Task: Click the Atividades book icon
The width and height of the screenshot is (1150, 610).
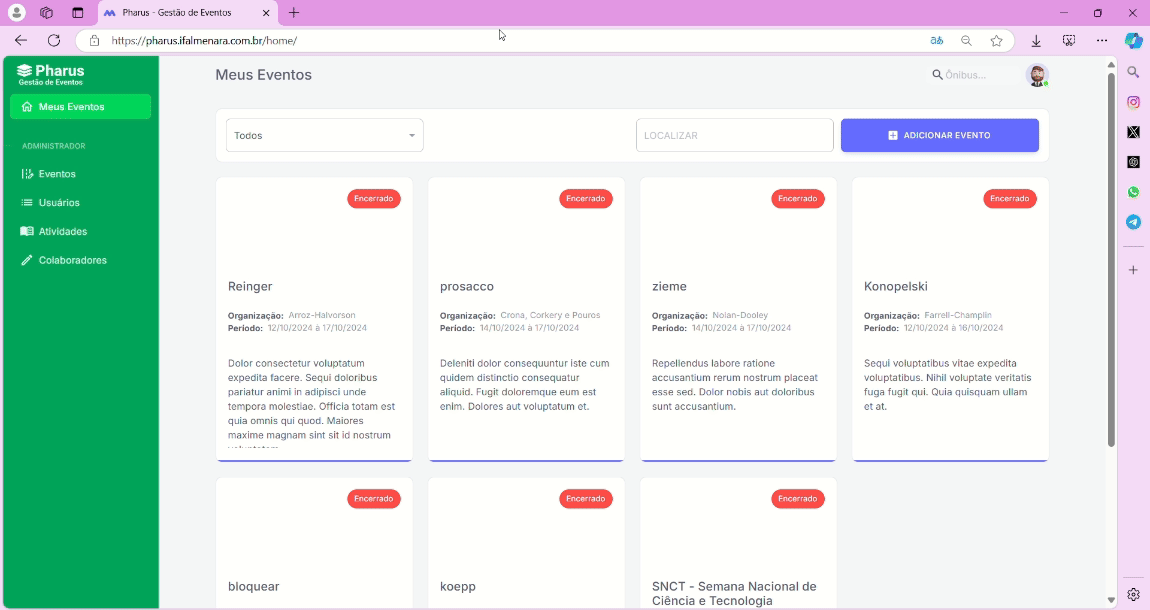Action: click(x=27, y=231)
